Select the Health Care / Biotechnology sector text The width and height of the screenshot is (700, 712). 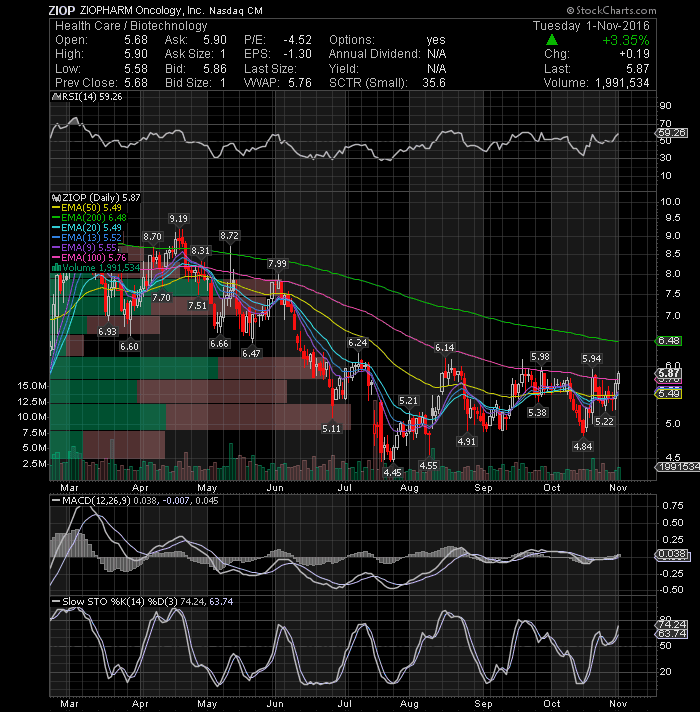[x=131, y=26]
